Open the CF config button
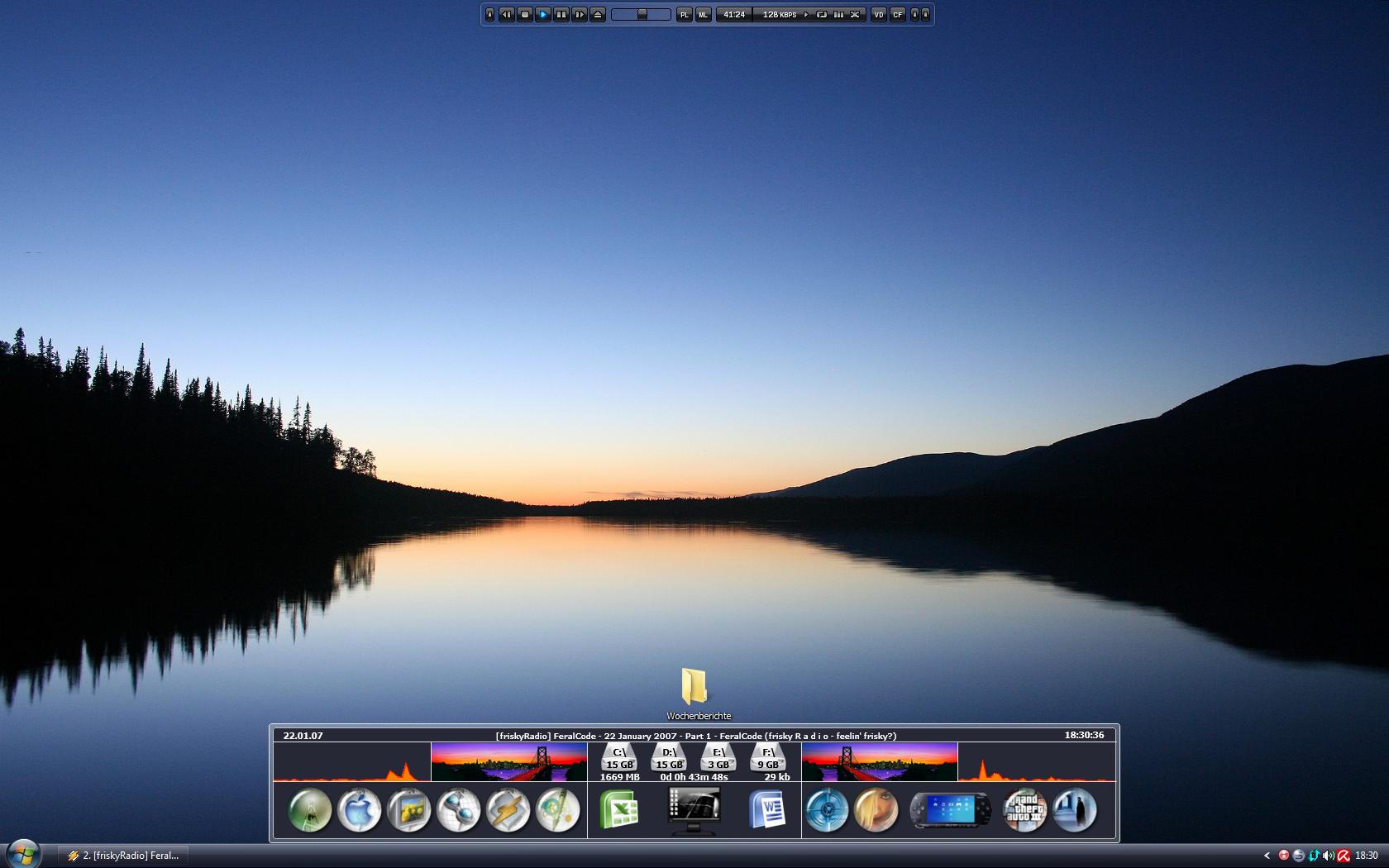Screen dimensions: 1389x868 click(898, 15)
